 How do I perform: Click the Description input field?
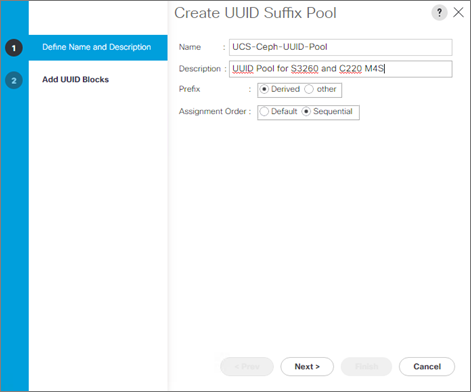(x=340, y=69)
